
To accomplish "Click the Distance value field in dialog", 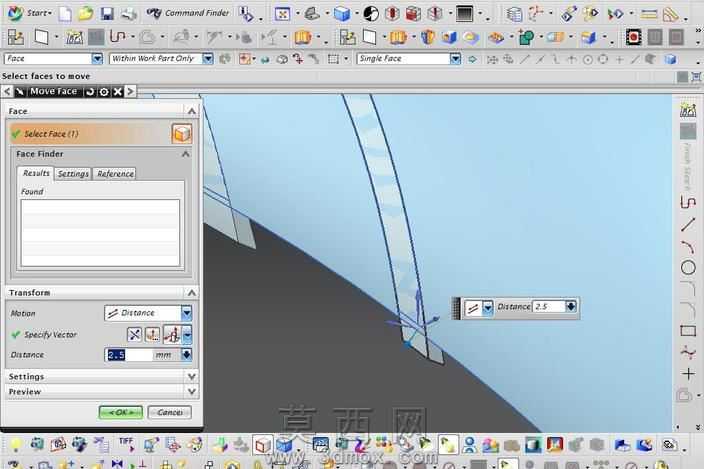I will 129,355.
